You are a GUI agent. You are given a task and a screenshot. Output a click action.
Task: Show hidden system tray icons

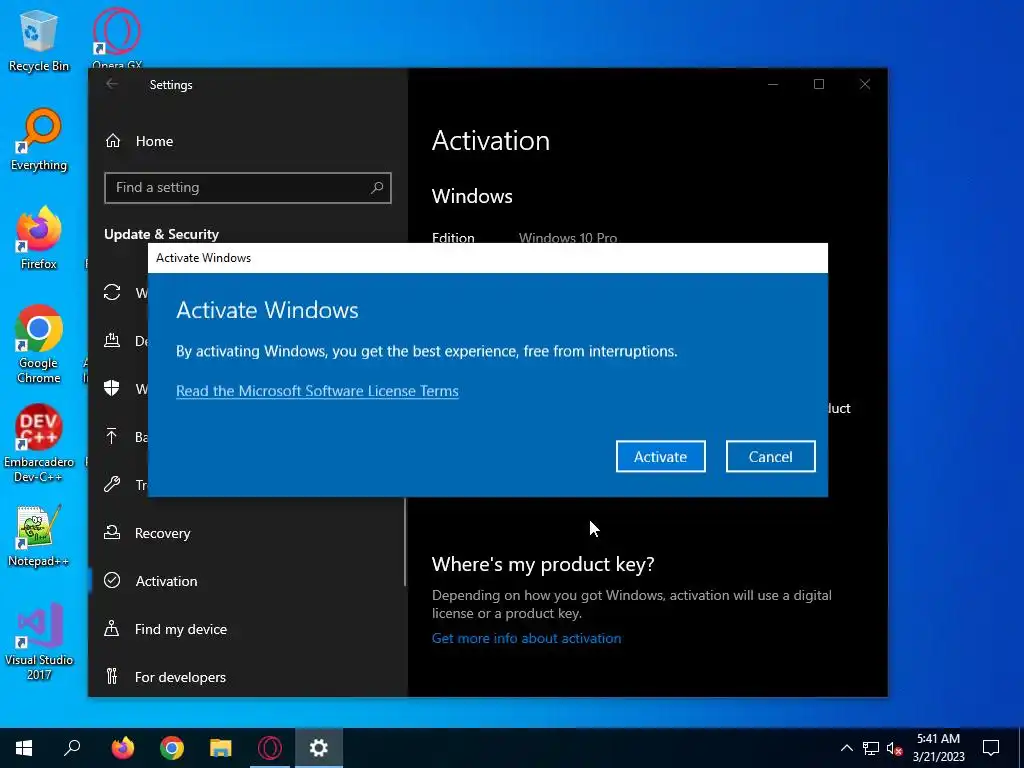pos(846,748)
